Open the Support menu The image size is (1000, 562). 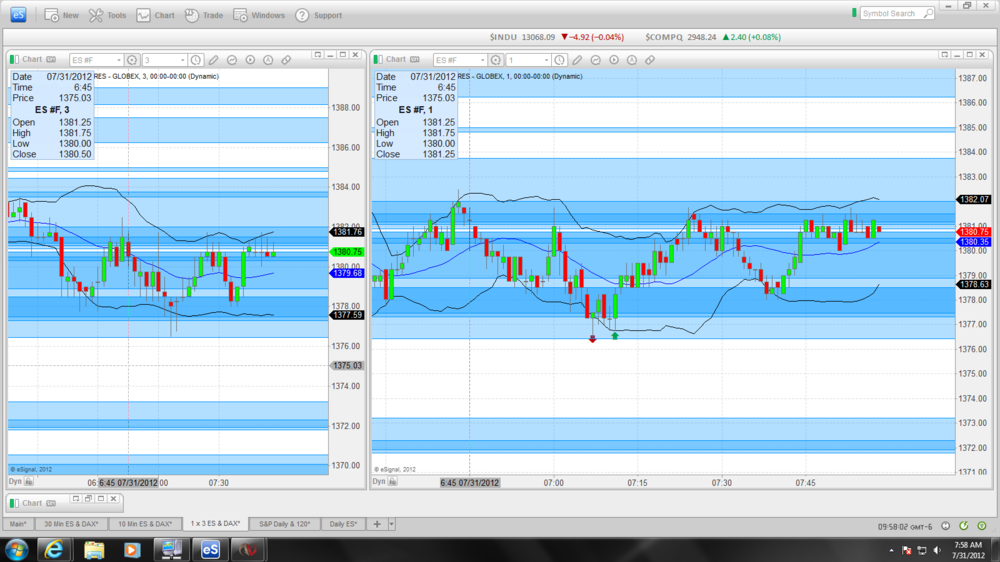click(318, 15)
